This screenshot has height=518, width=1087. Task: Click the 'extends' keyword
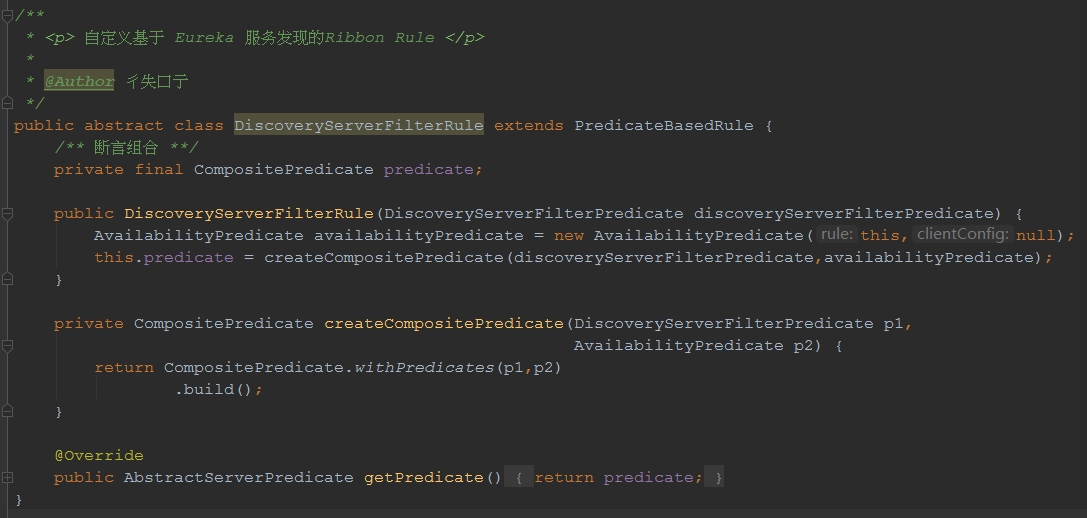coord(529,126)
